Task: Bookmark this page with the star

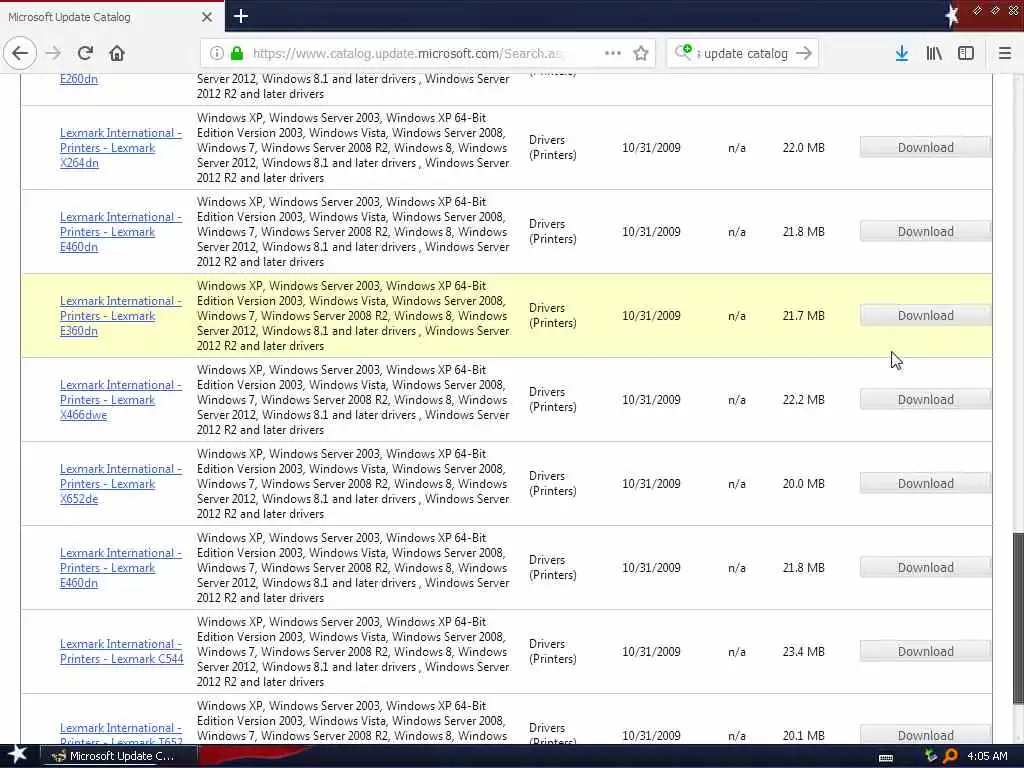Action: coord(641,53)
